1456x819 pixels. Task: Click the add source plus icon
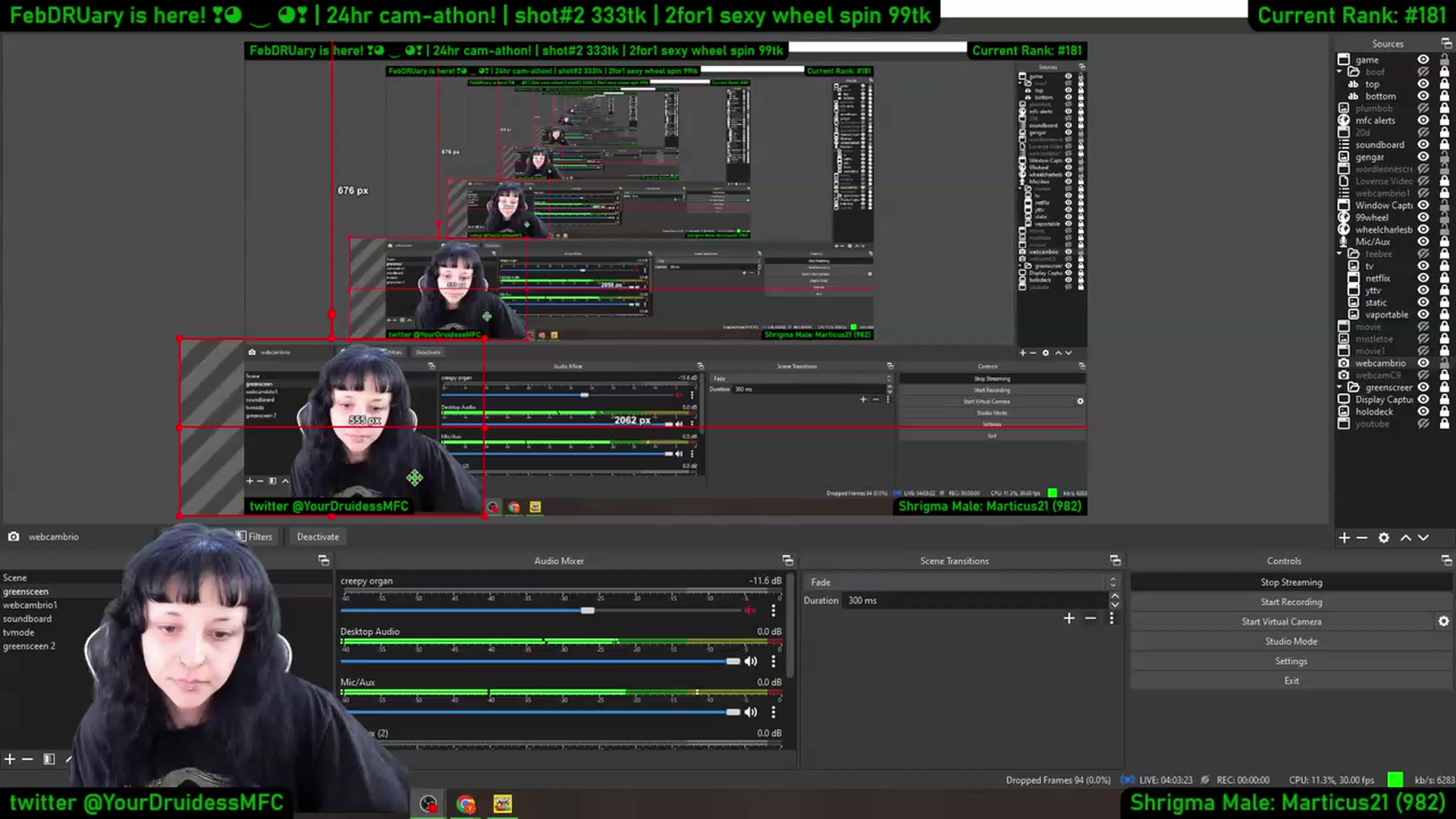tap(1344, 538)
